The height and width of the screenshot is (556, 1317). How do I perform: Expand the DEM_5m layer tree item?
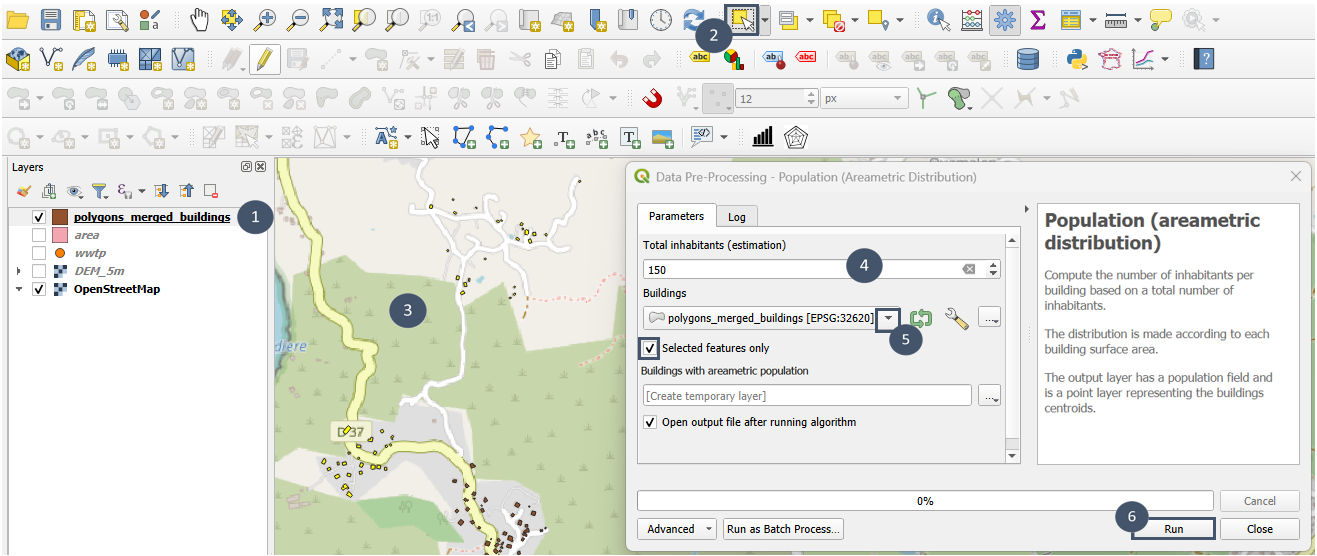click(x=19, y=271)
